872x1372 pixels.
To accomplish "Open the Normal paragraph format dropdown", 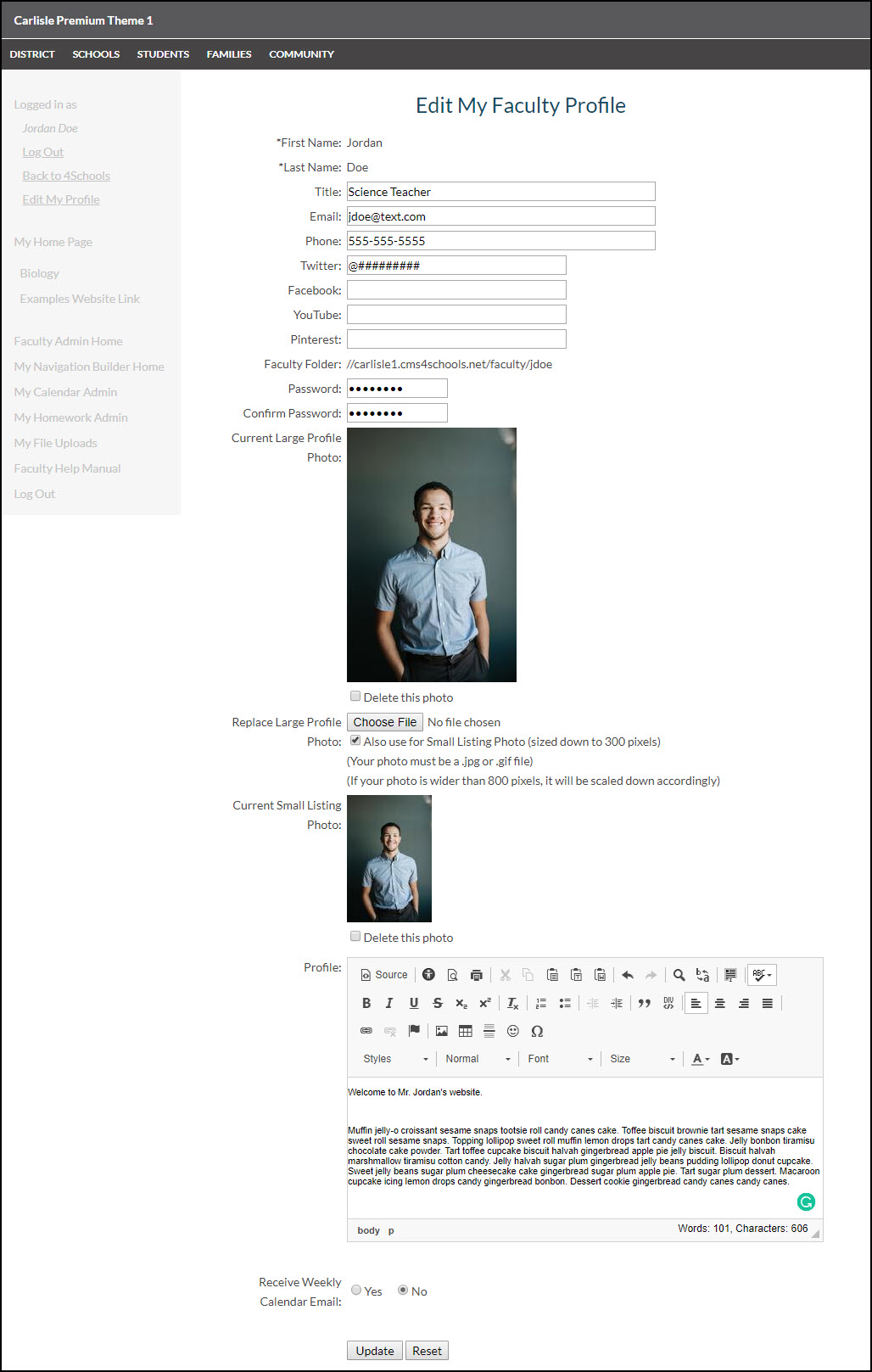I will point(478,1059).
